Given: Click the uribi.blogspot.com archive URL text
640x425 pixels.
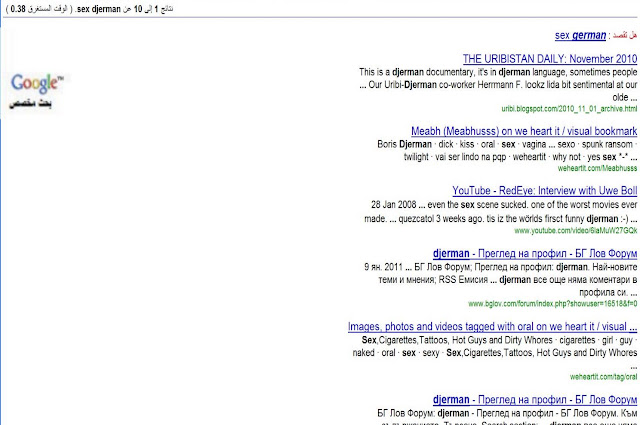Looking at the screenshot, I should [569, 109].
